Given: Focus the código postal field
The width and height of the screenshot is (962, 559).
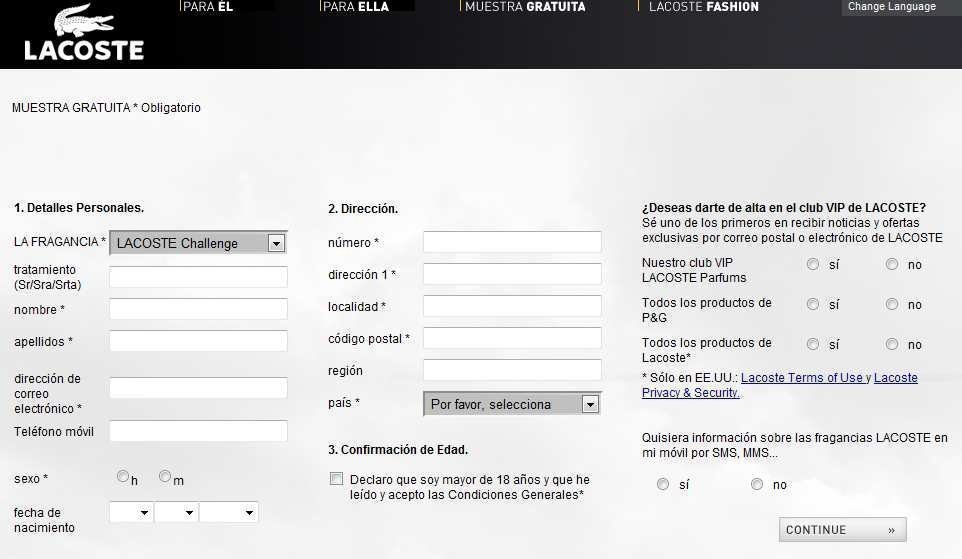Looking at the screenshot, I should tap(512, 337).
